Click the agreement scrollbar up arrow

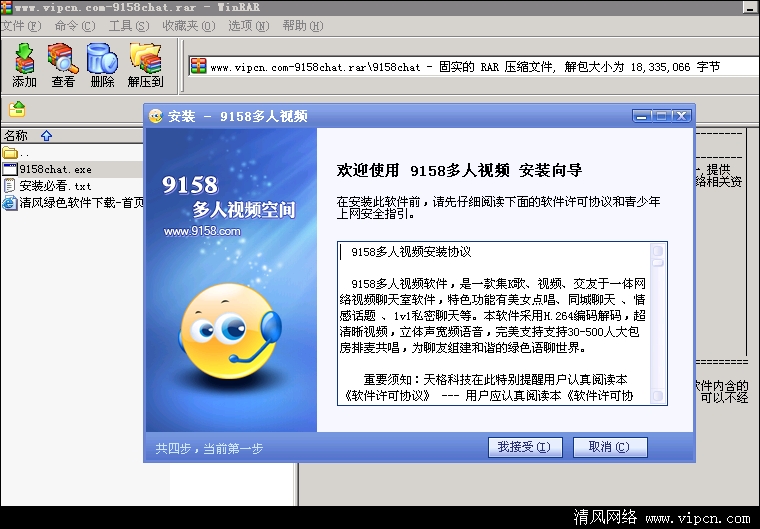(x=658, y=251)
